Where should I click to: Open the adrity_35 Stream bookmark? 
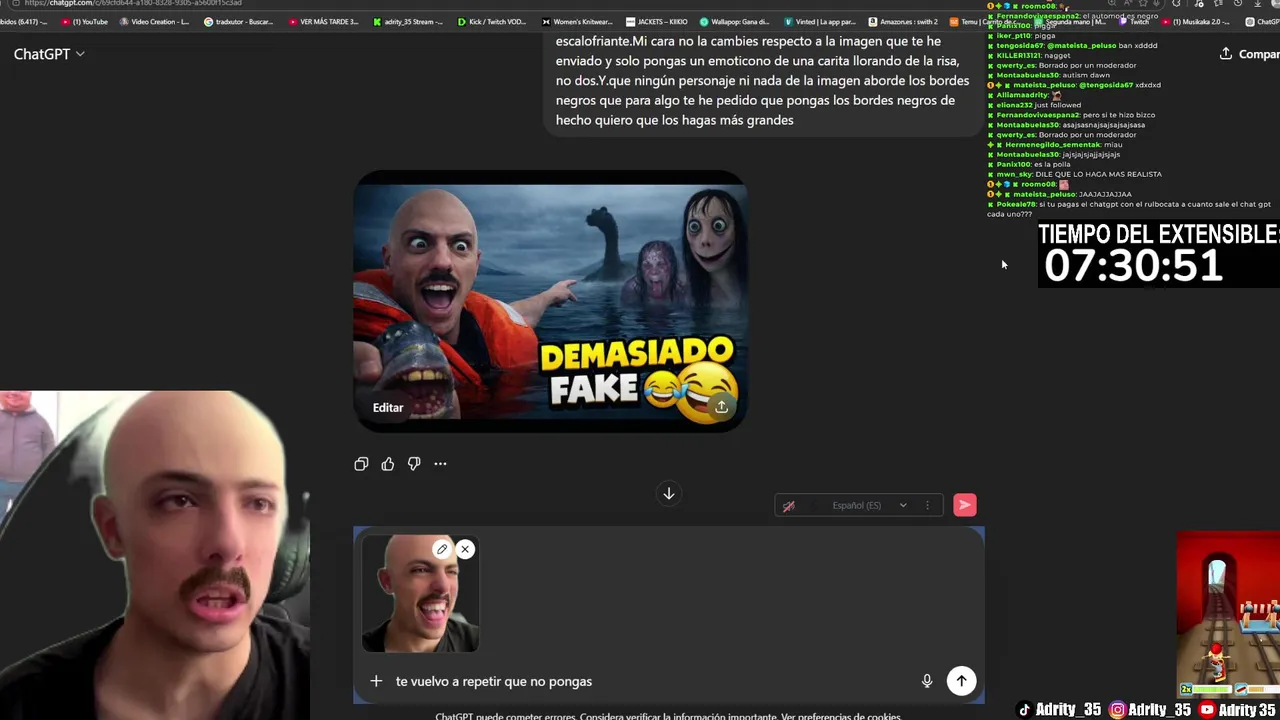409,21
